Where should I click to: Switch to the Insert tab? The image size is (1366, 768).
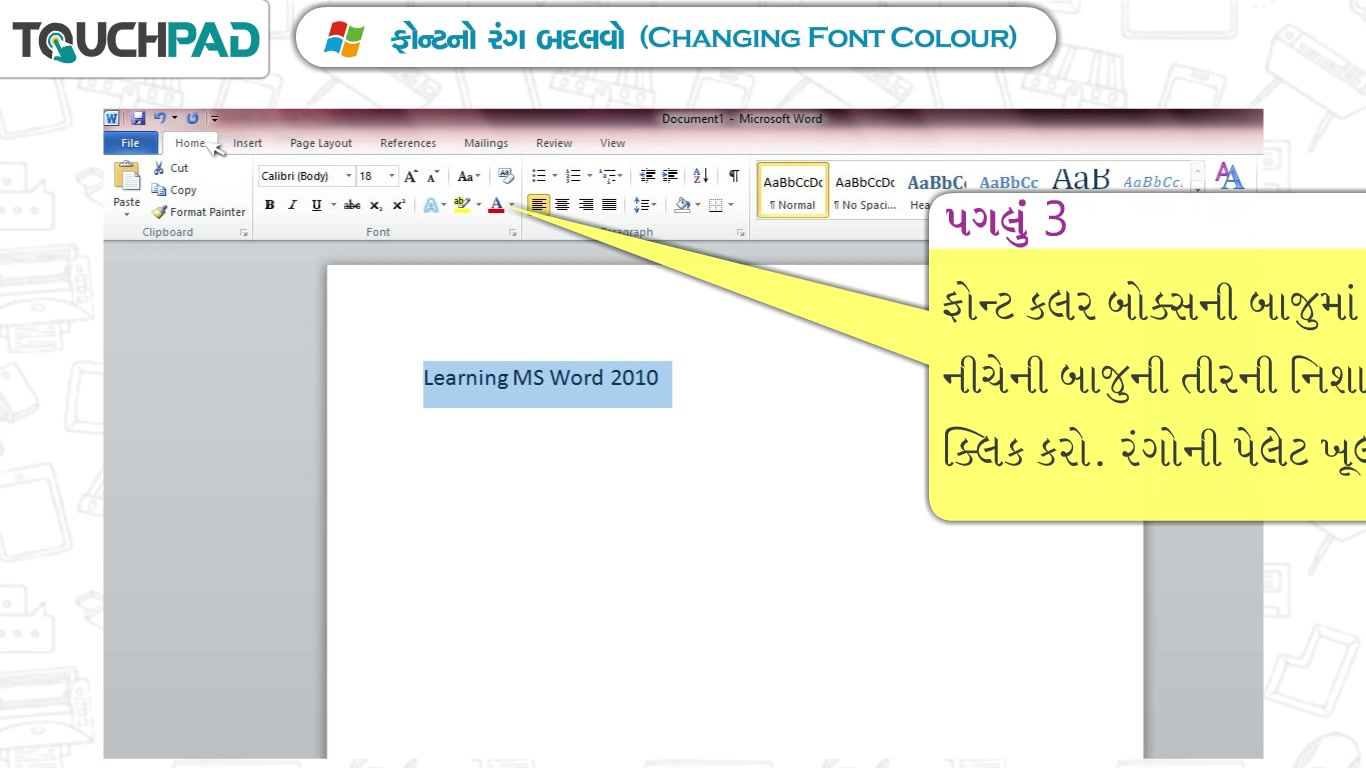click(248, 143)
